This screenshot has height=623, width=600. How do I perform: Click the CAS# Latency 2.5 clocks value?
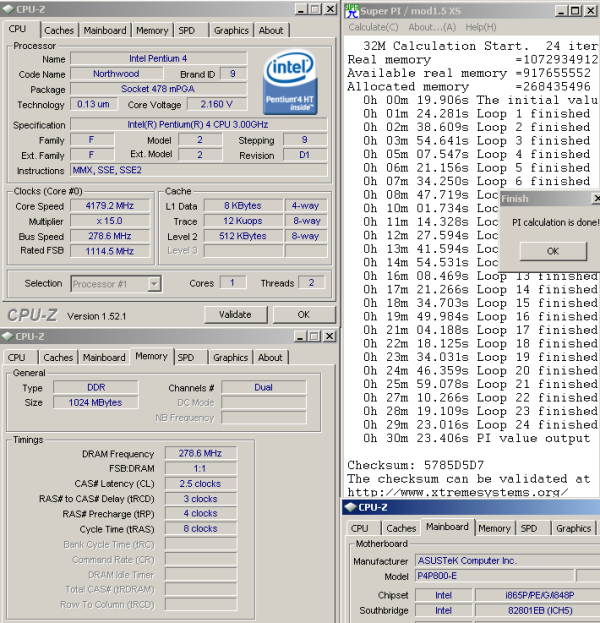click(x=201, y=484)
